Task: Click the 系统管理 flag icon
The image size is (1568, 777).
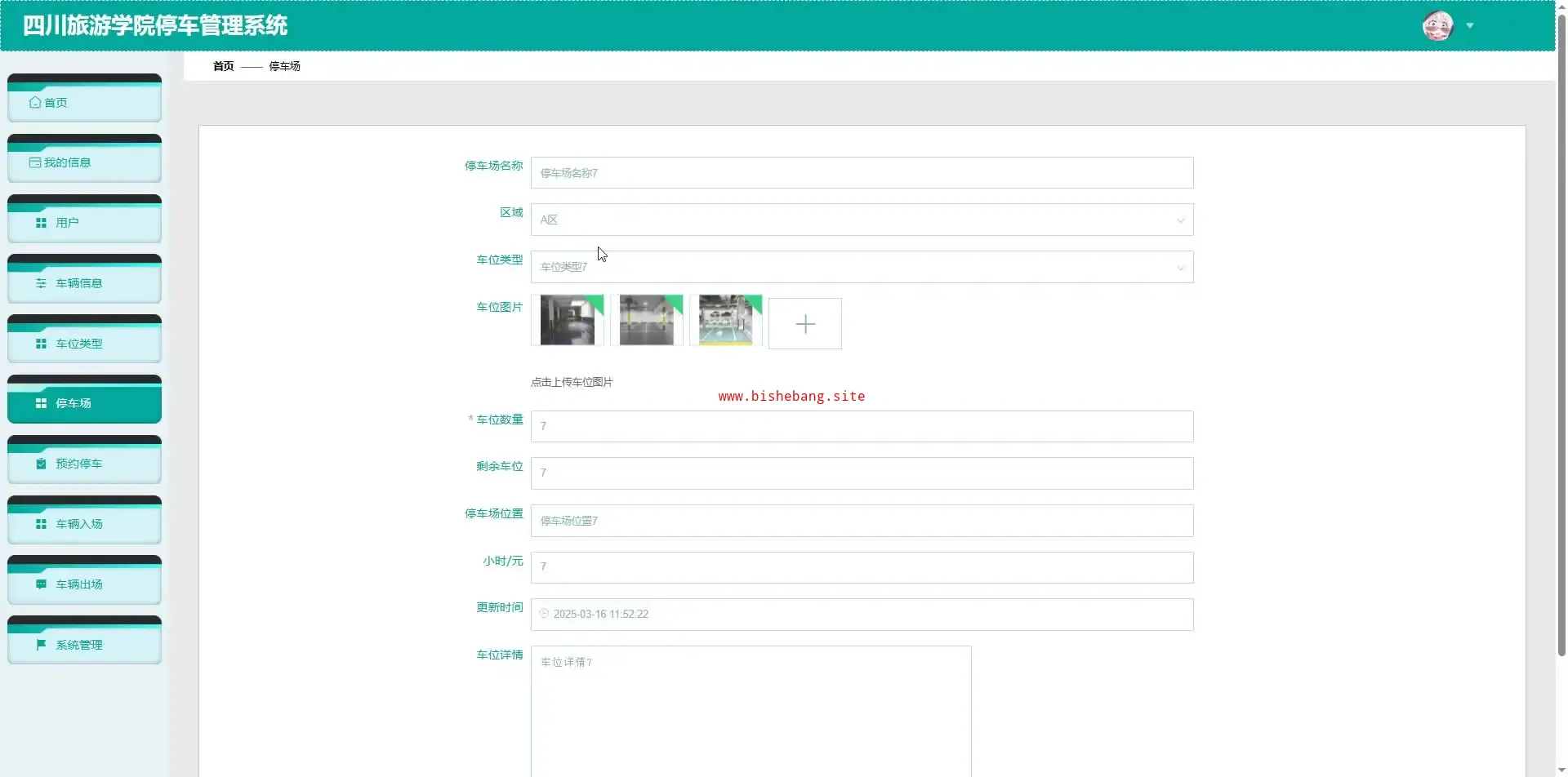Action: point(41,645)
